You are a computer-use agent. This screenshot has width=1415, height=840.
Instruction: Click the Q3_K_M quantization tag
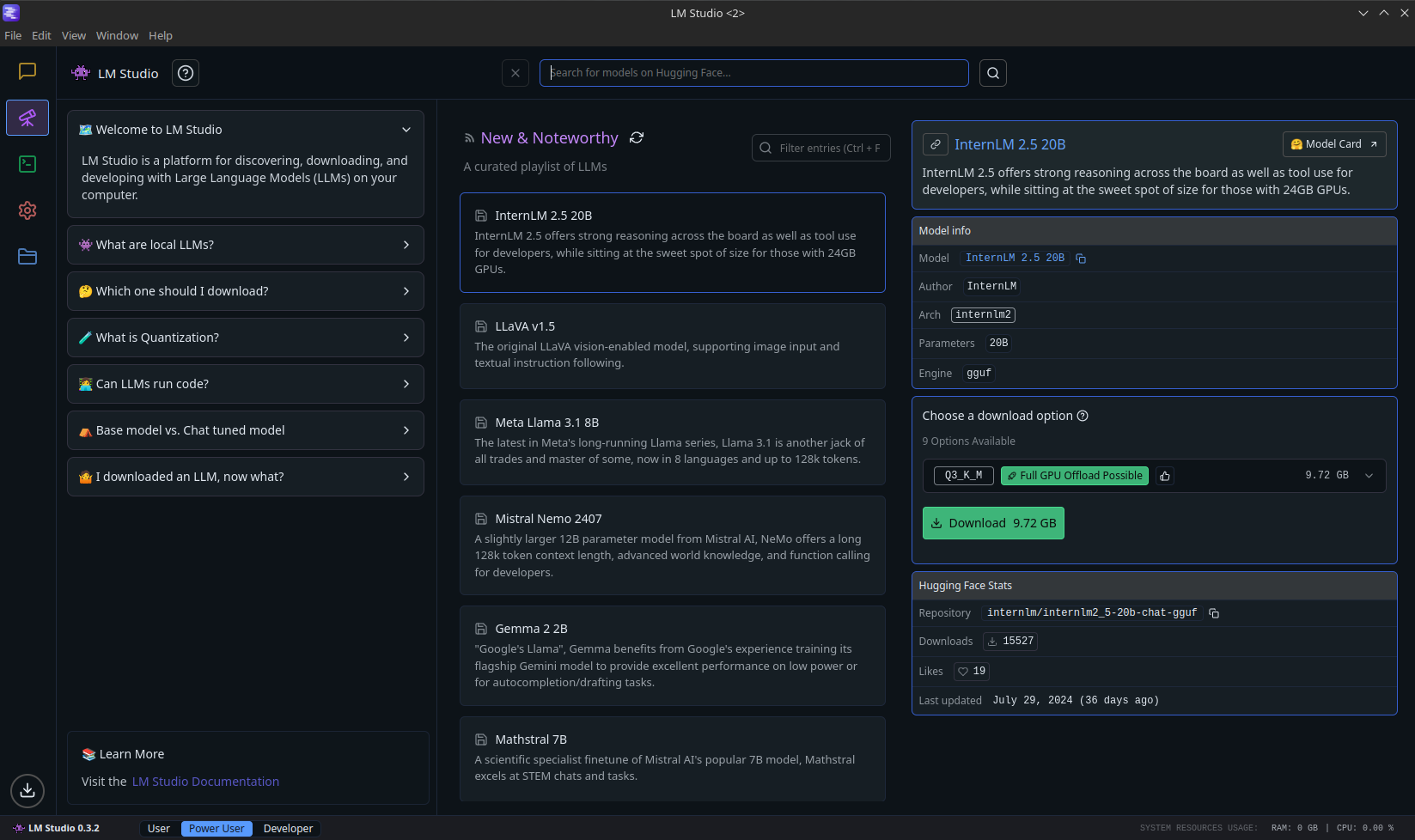963,476
